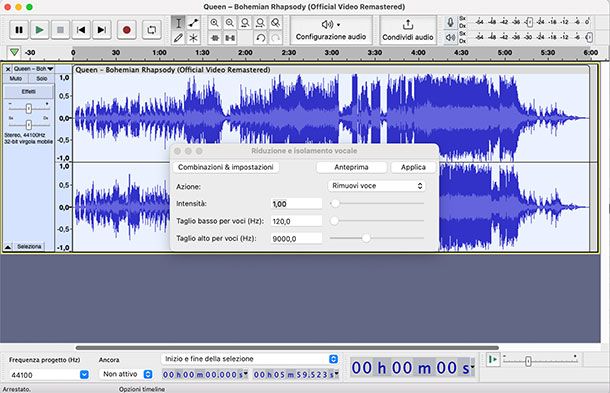Click the horizontal scrollbar under the tracks
The image size is (610, 393).
(287, 347)
